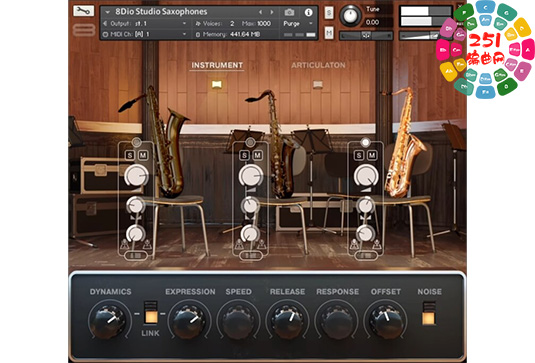Click the large volume knob on middle sax strip
535x363 pixels.
(250, 175)
